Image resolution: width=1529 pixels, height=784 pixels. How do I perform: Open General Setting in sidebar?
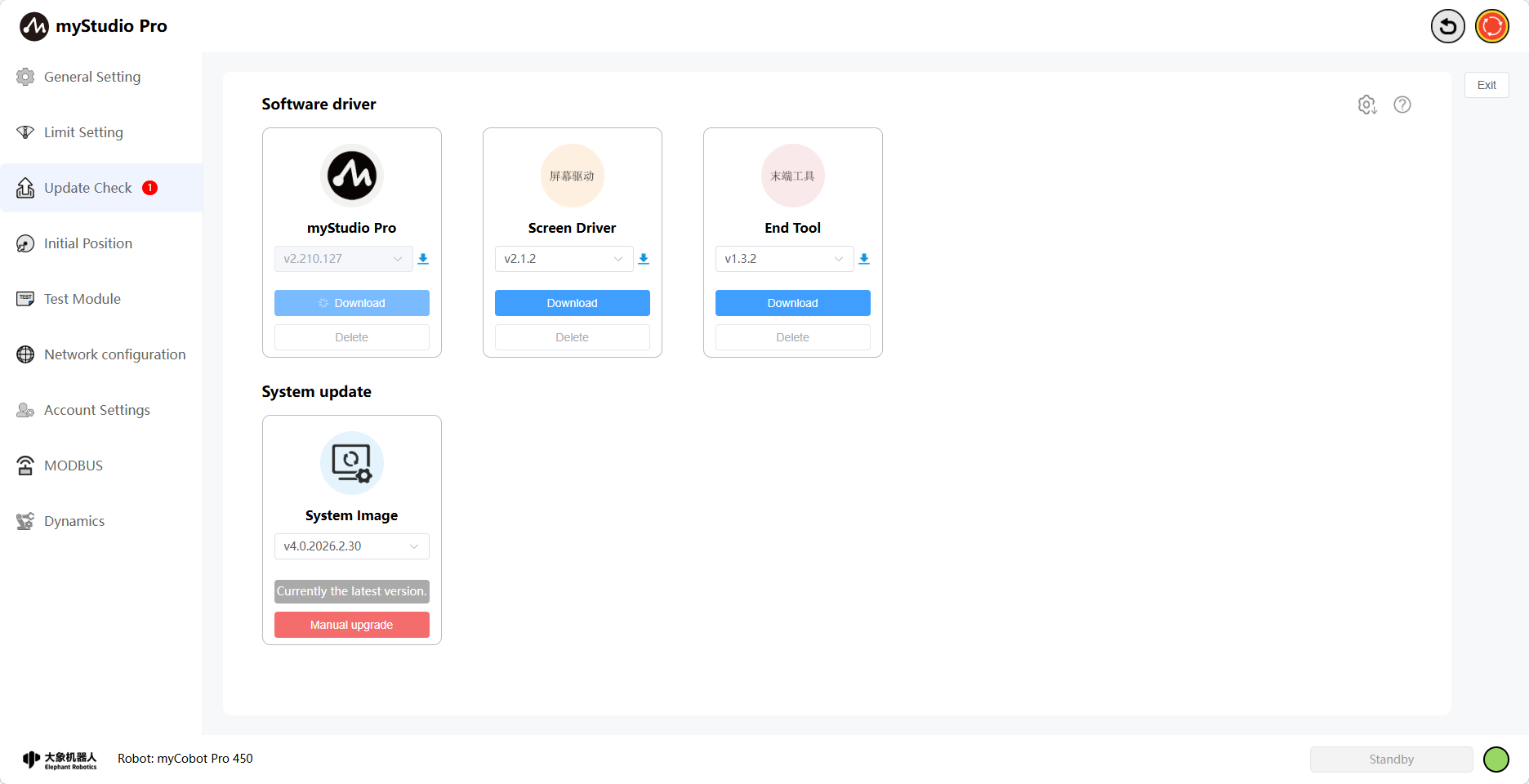tap(91, 77)
